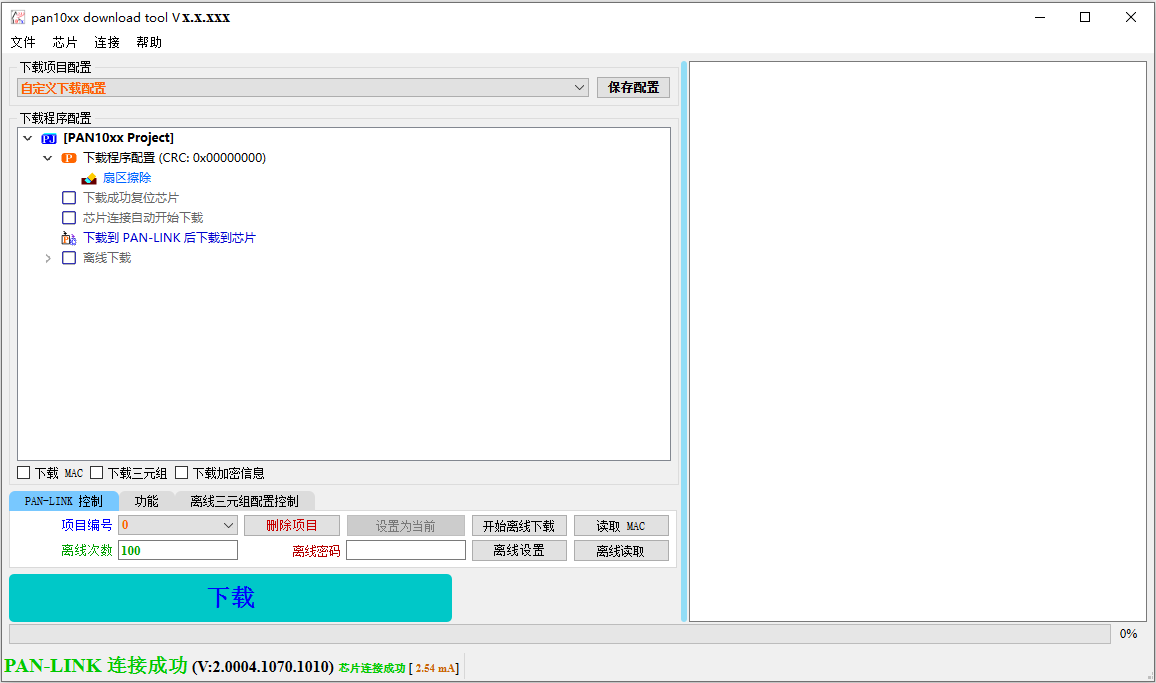
Task: Toggle the 下载三元组 checkbox
Action: pyautogui.click(x=97, y=473)
